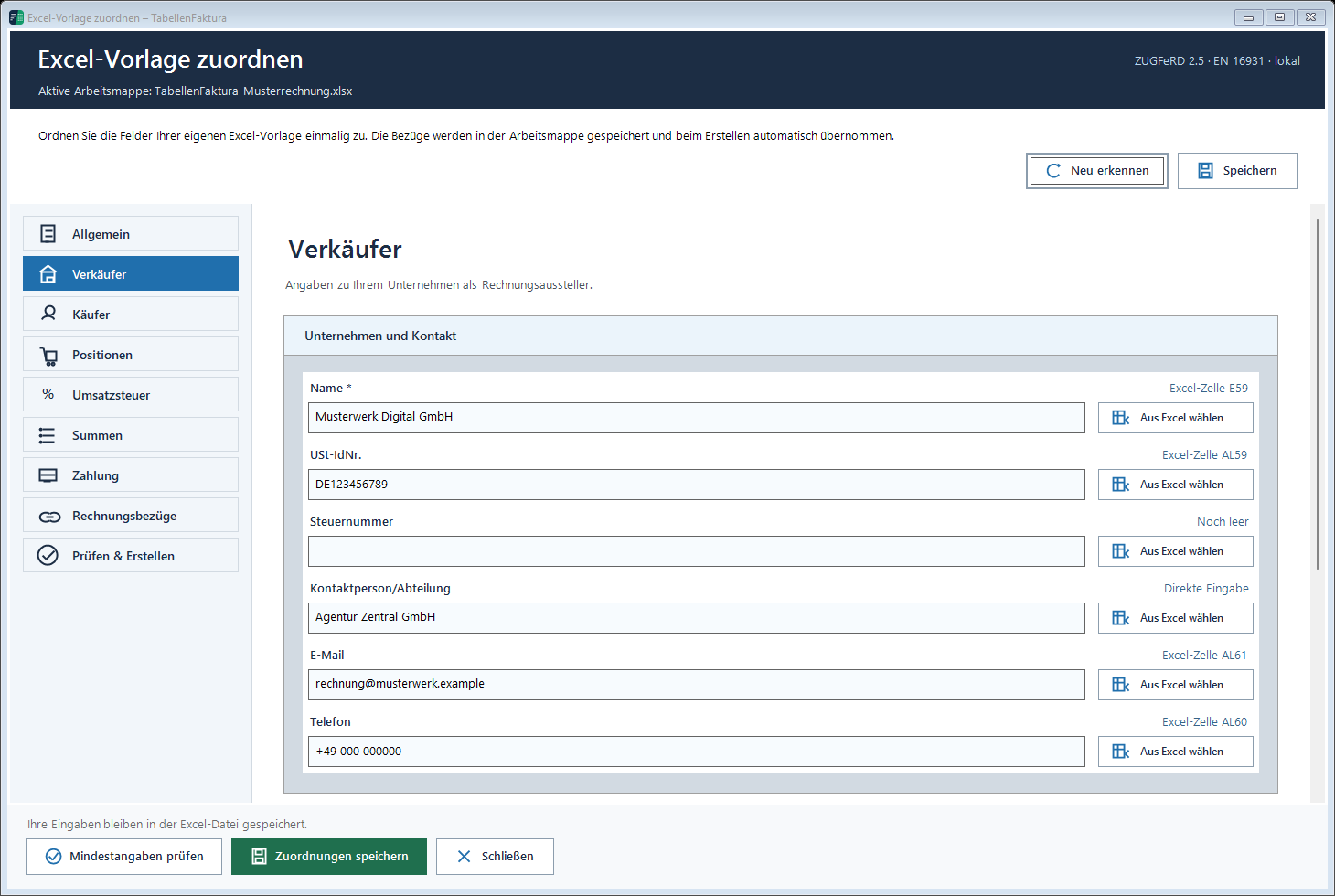This screenshot has height=896, width=1335.
Task: Click the 'Excel-Zelle AL60' label
Action: click(1204, 722)
